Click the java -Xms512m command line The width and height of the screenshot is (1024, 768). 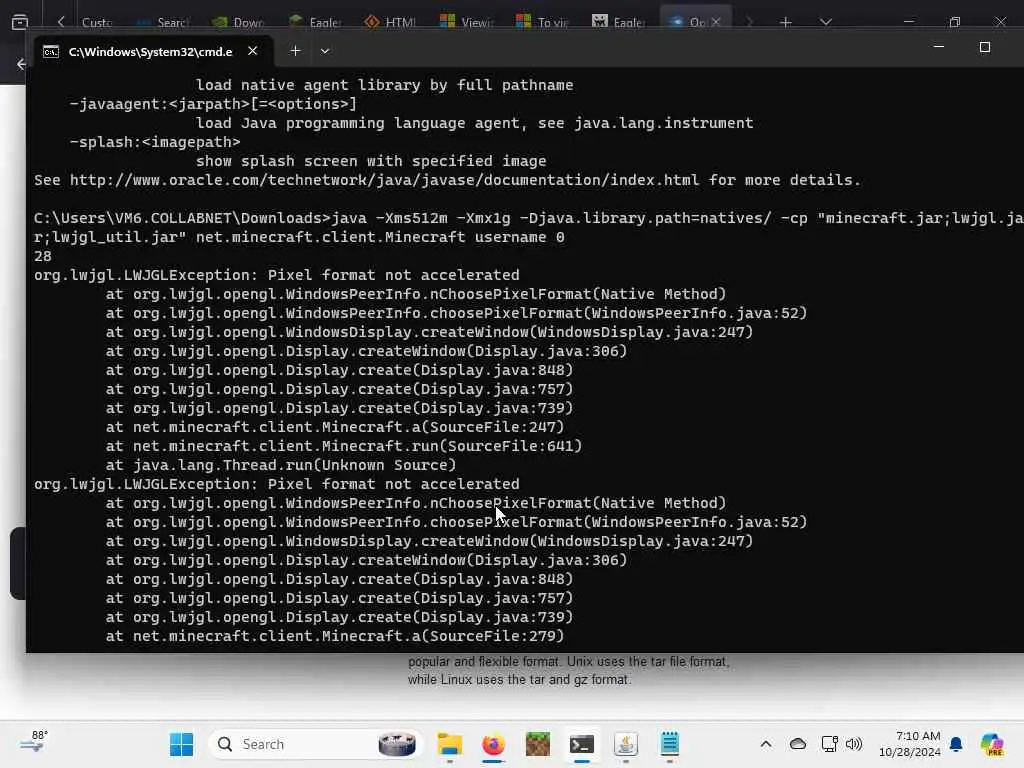tap(529, 227)
